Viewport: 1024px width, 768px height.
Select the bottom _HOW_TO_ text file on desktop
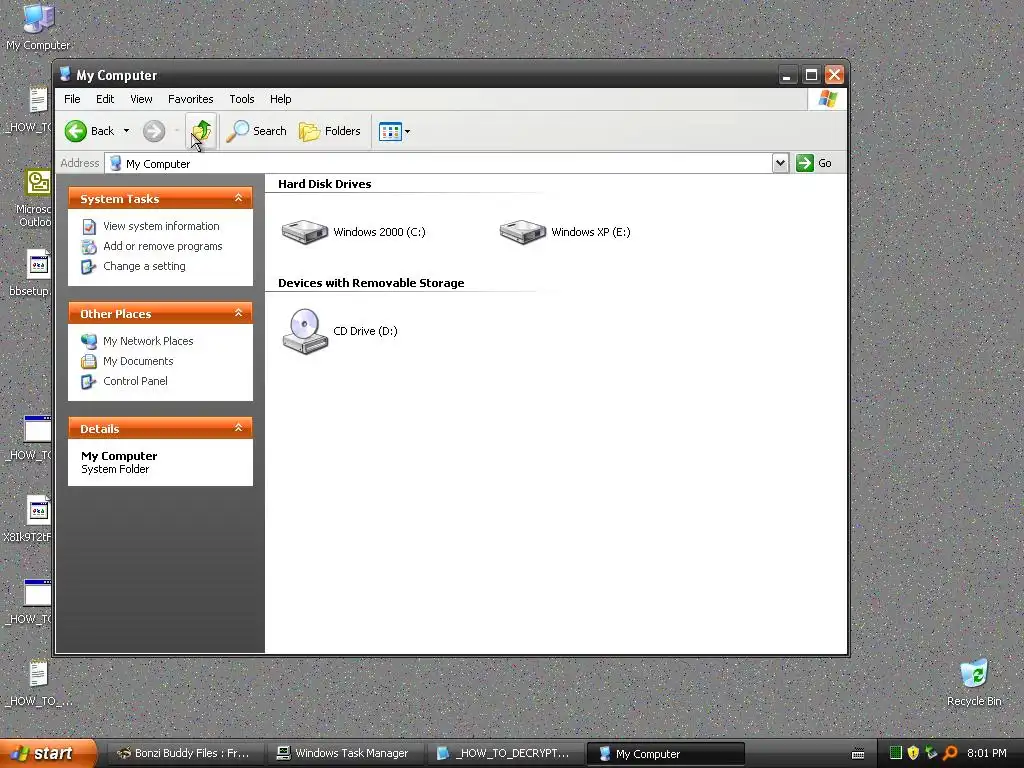tap(39, 684)
